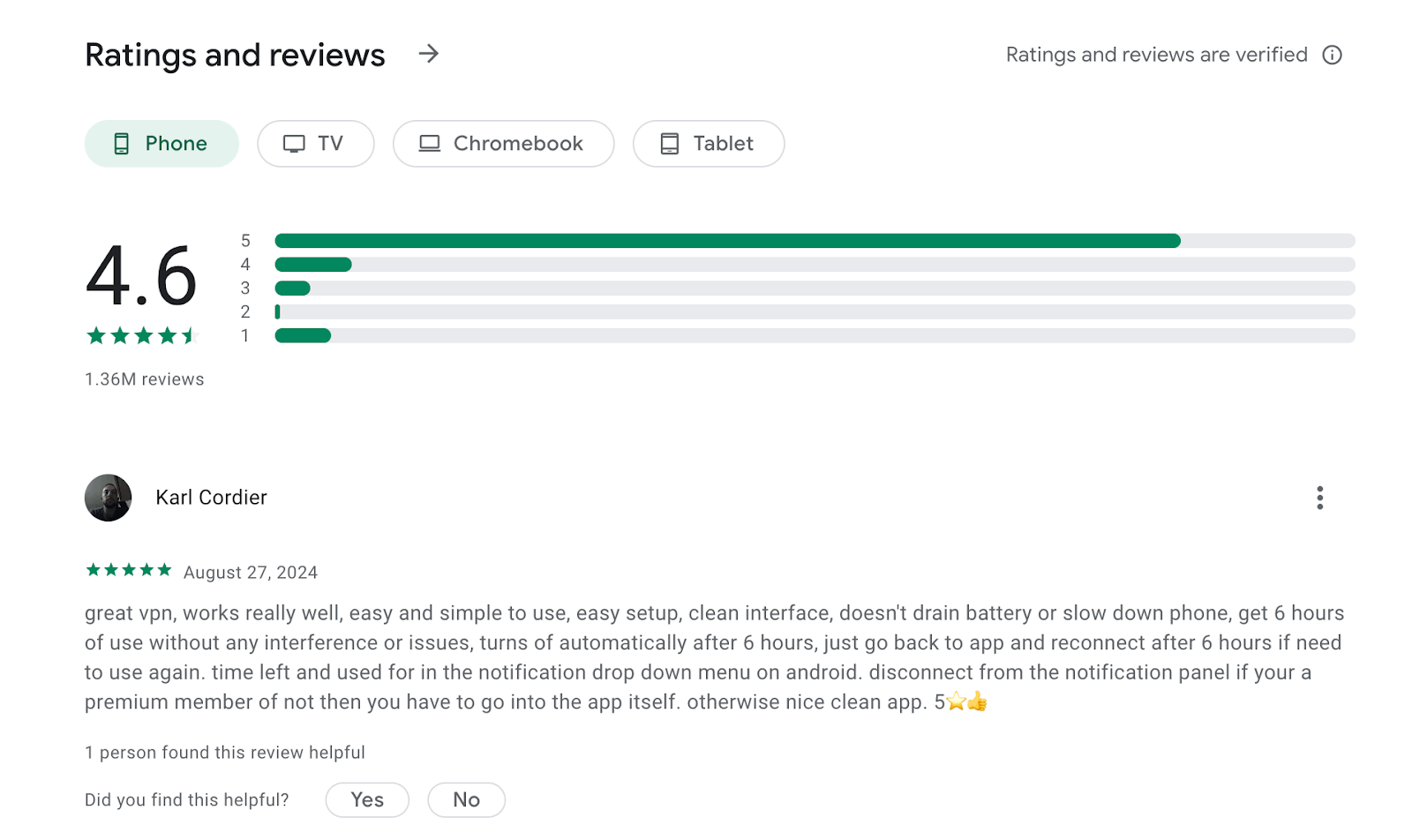Select the Chromebook reviews filter

click(503, 144)
